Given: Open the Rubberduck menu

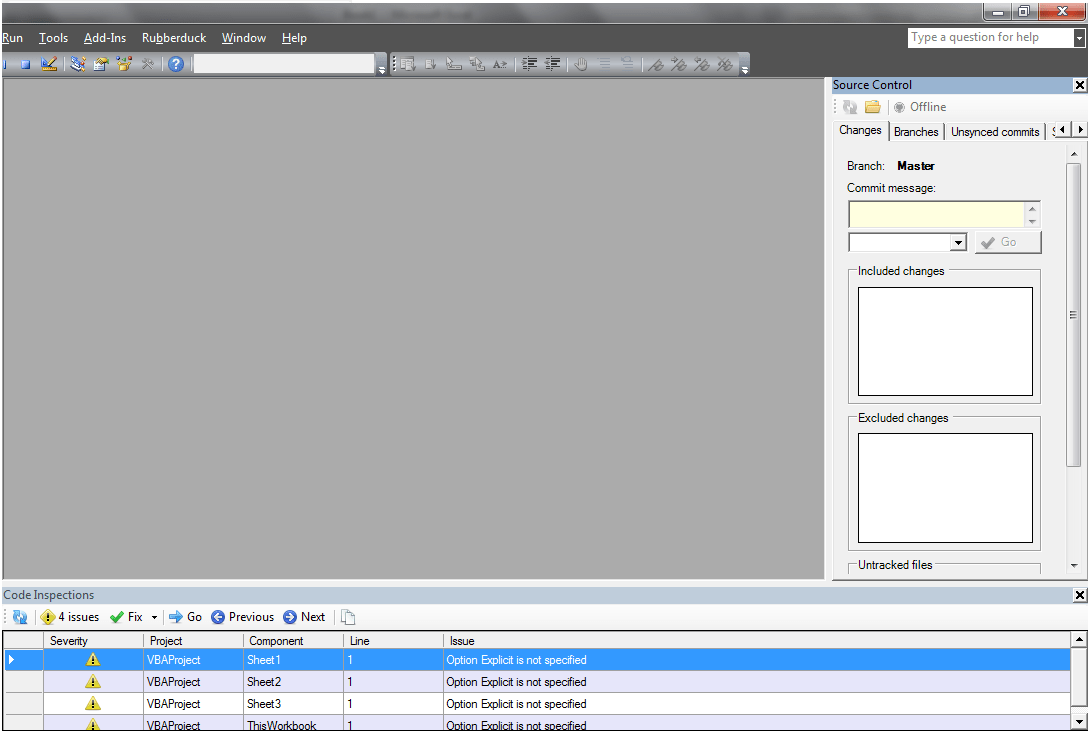Looking at the screenshot, I should 174,38.
